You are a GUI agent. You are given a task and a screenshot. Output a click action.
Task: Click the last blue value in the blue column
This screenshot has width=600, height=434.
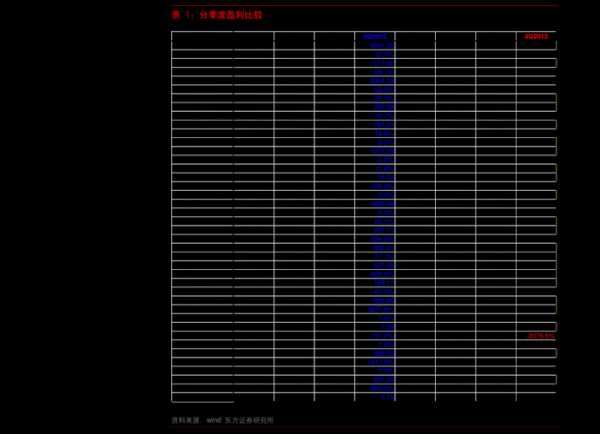pyautogui.click(x=385, y=397)
